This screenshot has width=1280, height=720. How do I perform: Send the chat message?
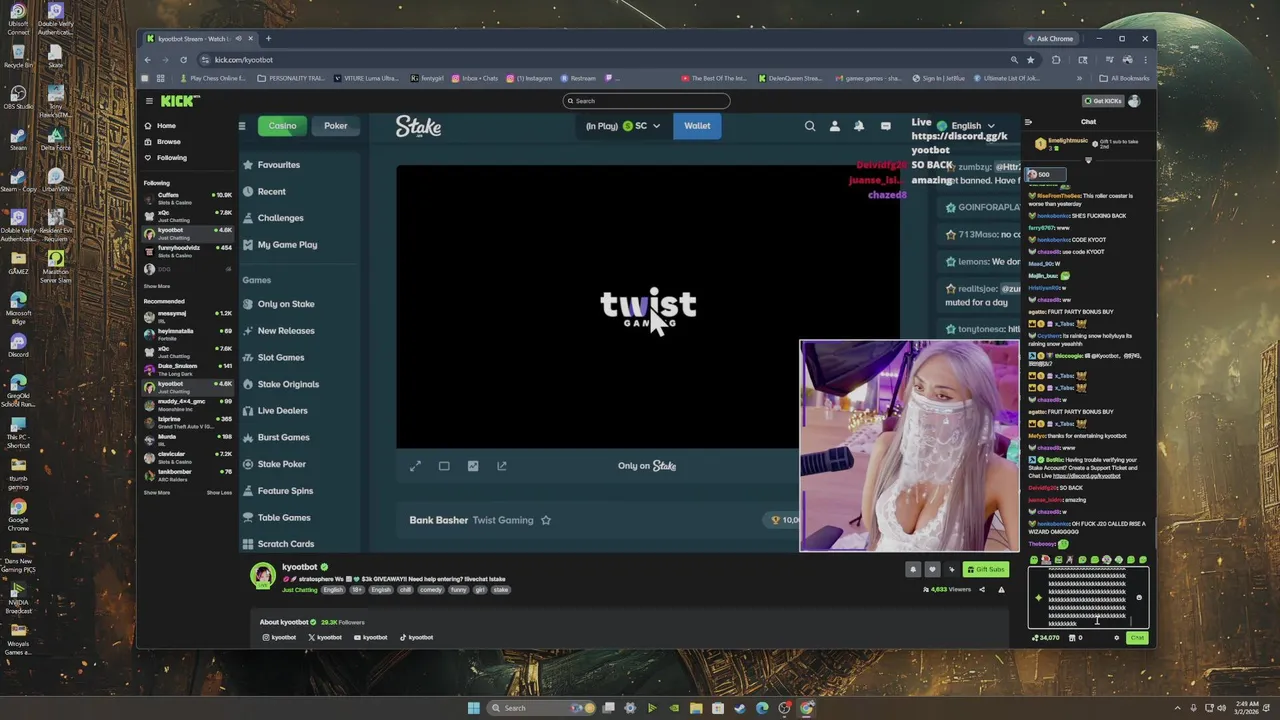[x=1137, y=638]
